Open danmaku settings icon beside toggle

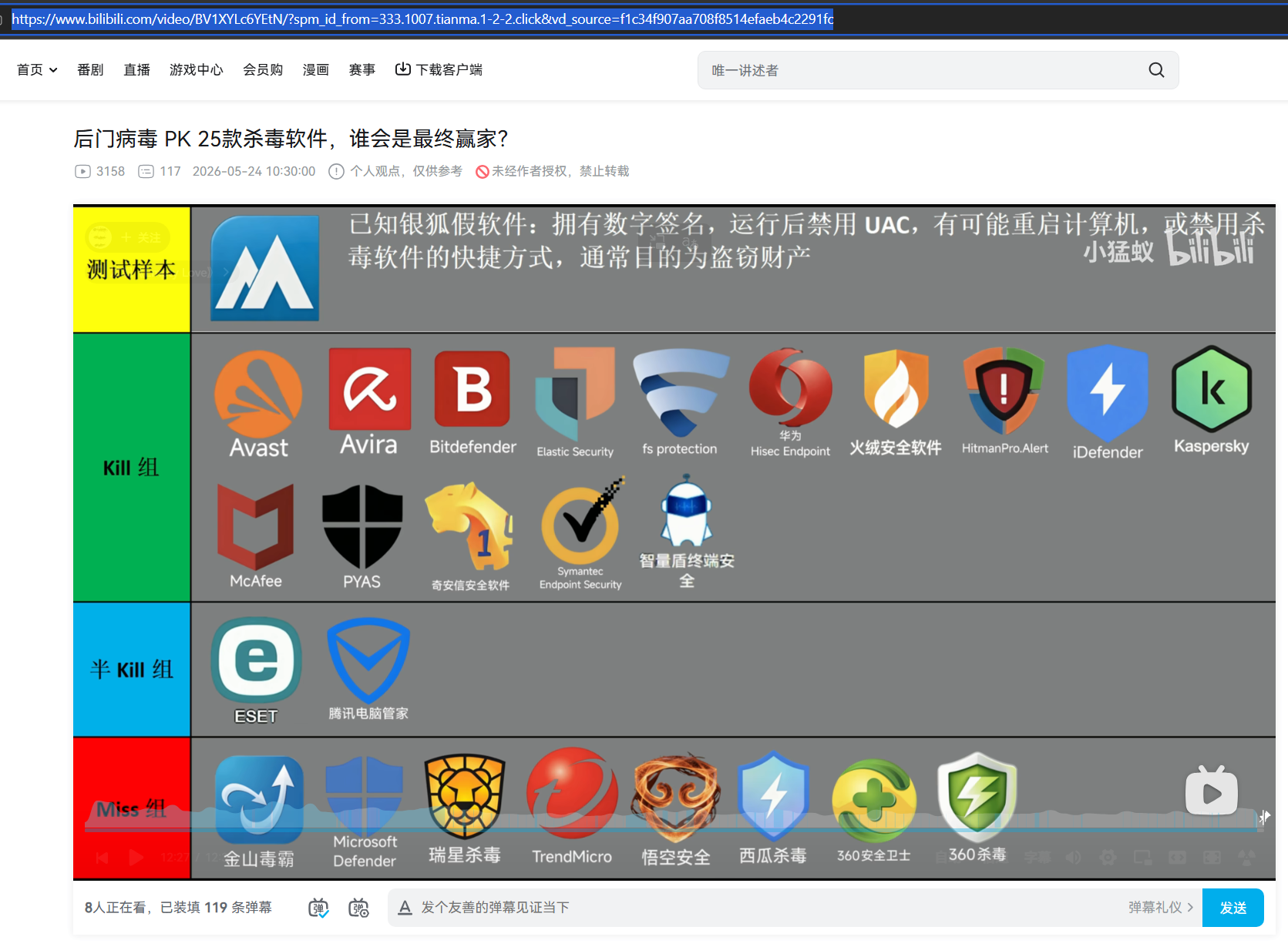[x=358, y=908]
